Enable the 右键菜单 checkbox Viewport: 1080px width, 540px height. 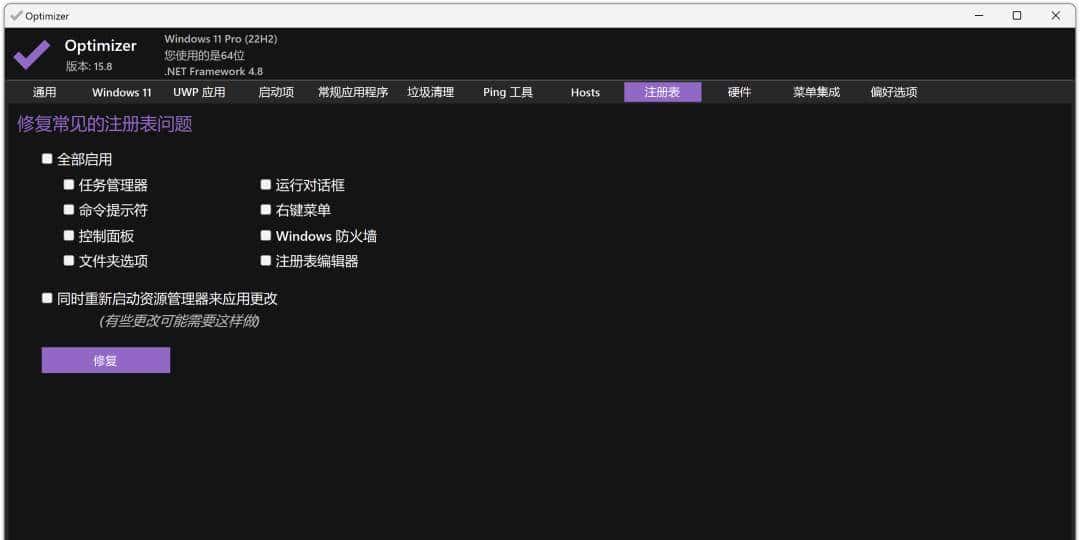(266, 210)
